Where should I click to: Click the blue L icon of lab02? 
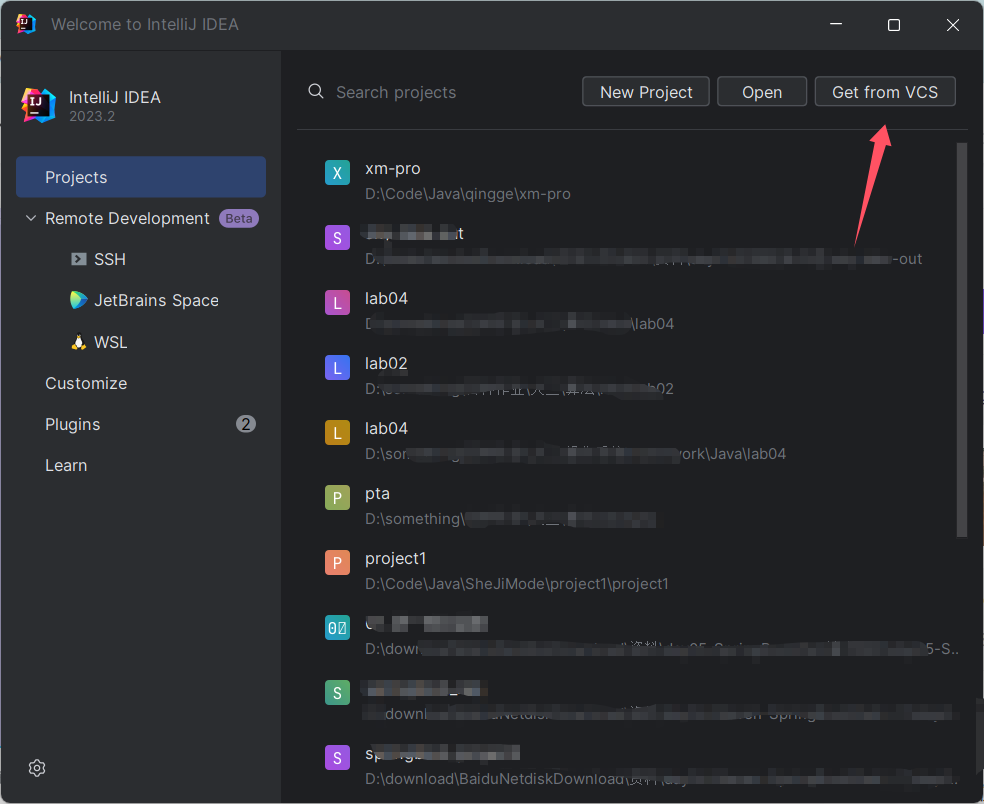pyautogui.click(x=337, y=368)
